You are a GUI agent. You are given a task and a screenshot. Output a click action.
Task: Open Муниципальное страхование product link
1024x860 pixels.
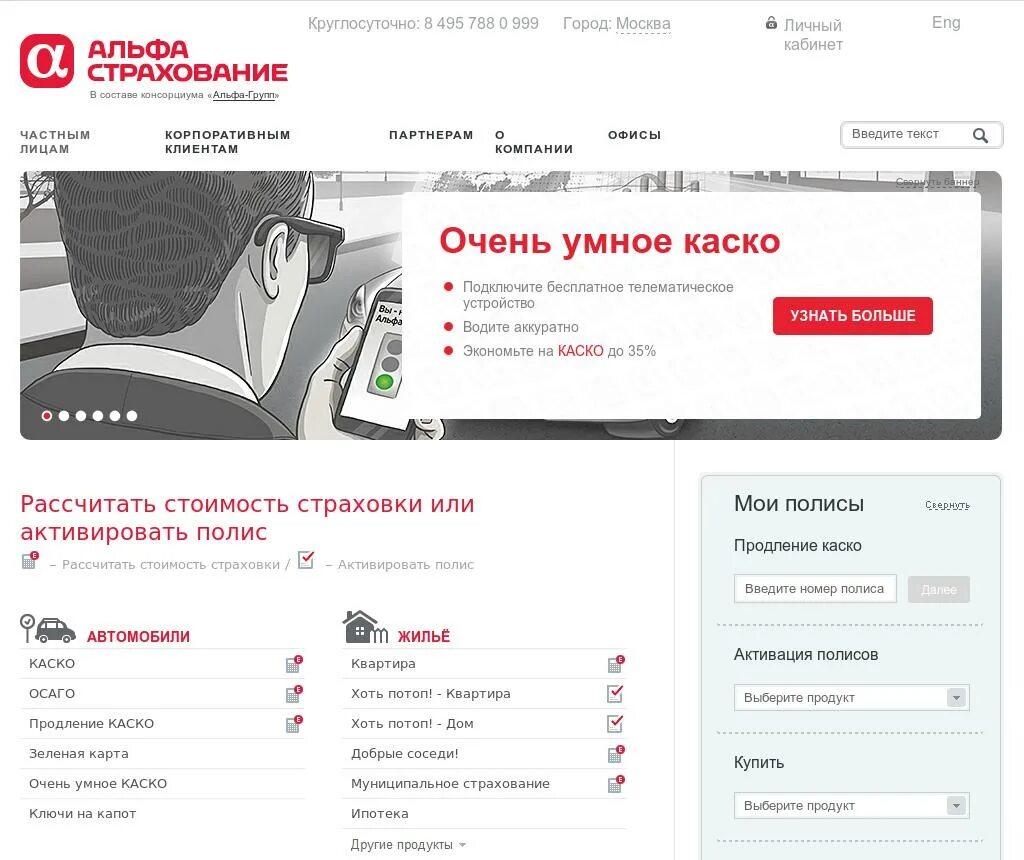click(450, 784)
